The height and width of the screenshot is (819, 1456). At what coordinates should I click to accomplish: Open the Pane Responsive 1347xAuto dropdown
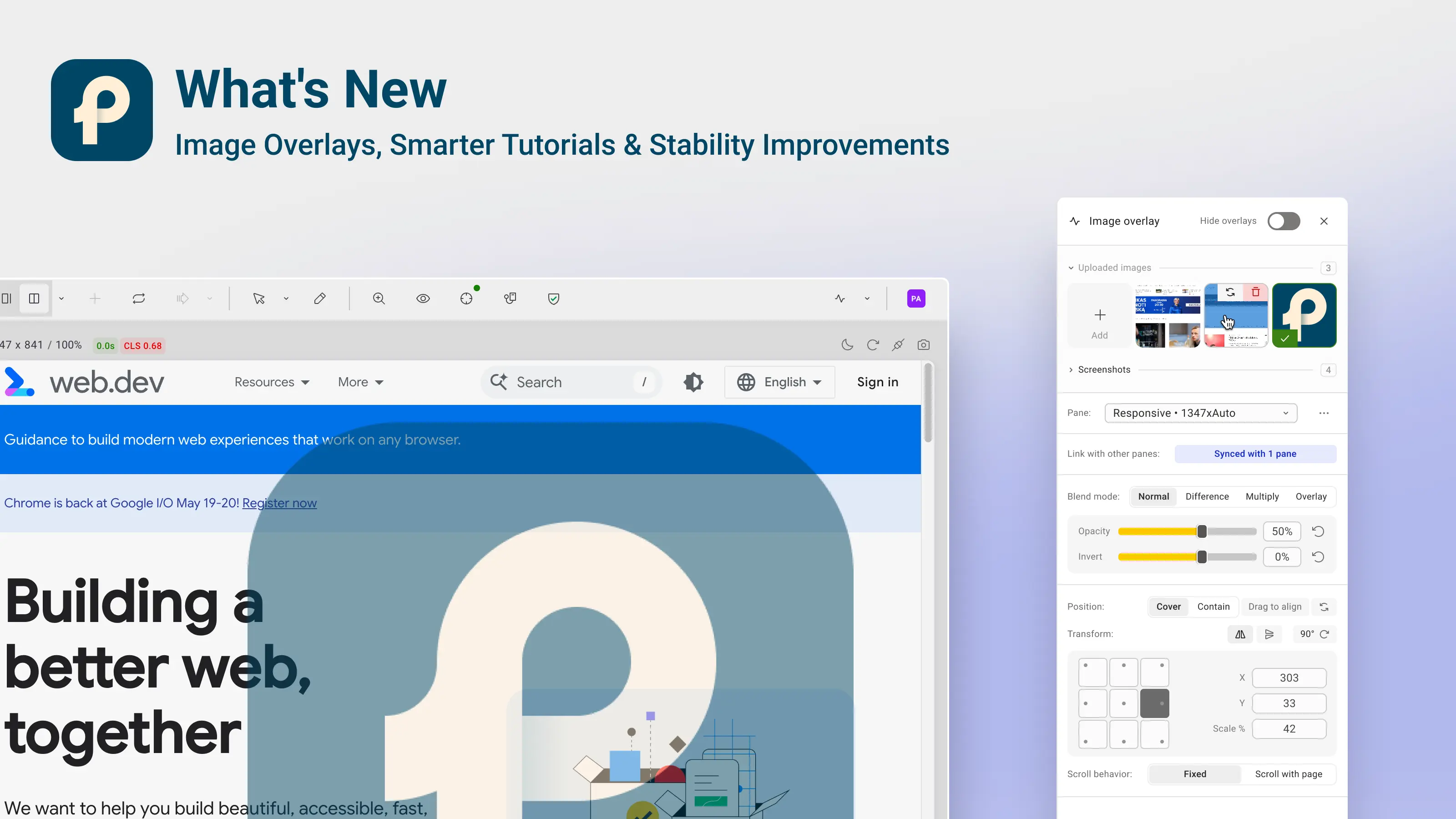pyautogui.click(x=1201, y=413)
